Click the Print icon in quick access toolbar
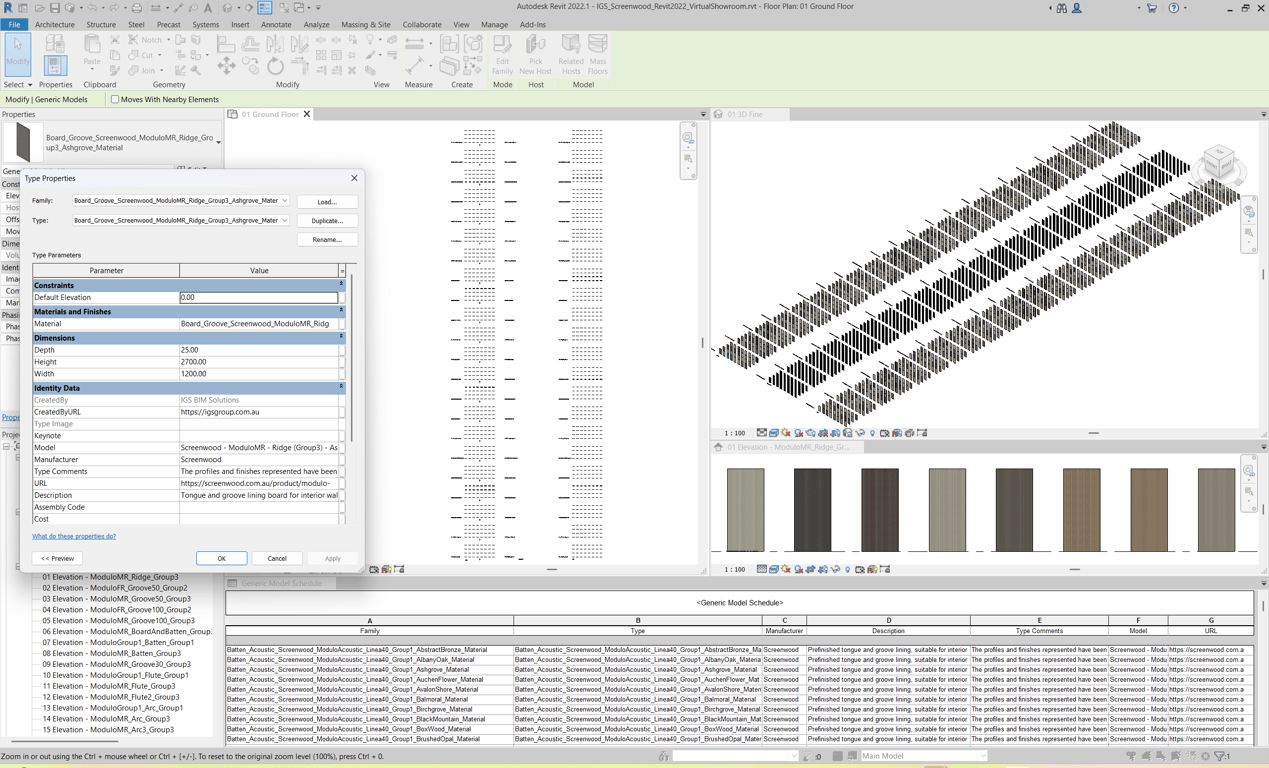 tap(137, 8)
